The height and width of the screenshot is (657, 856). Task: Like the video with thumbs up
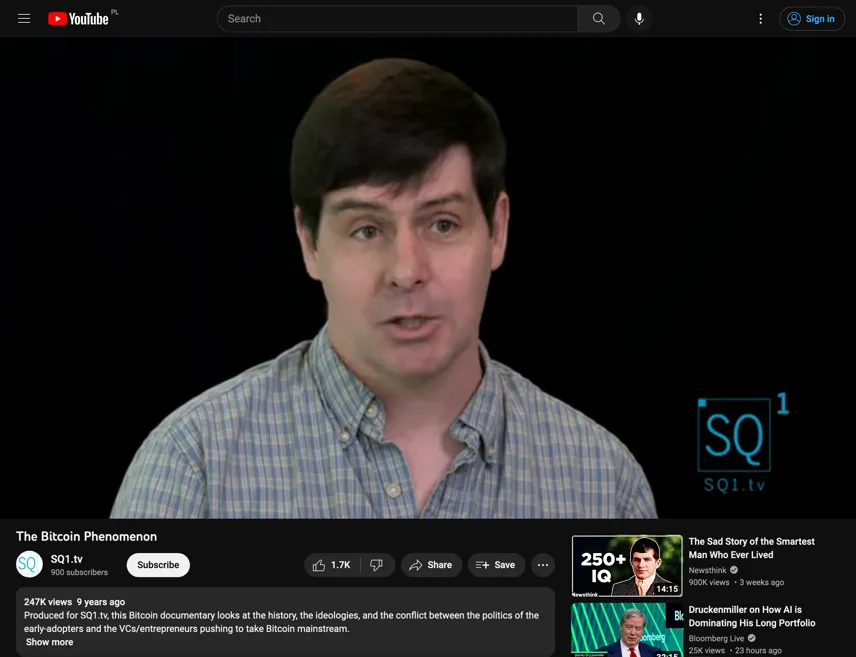(x=332, y=565)
